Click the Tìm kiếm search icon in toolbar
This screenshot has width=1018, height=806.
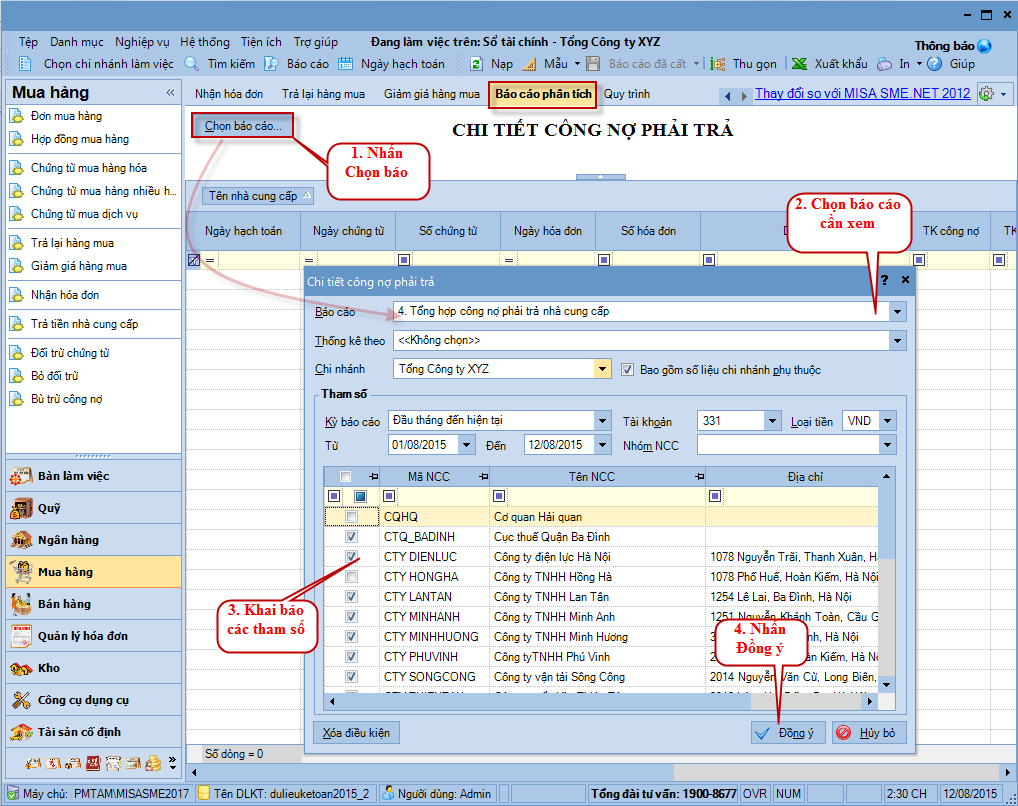click(193, 64)
